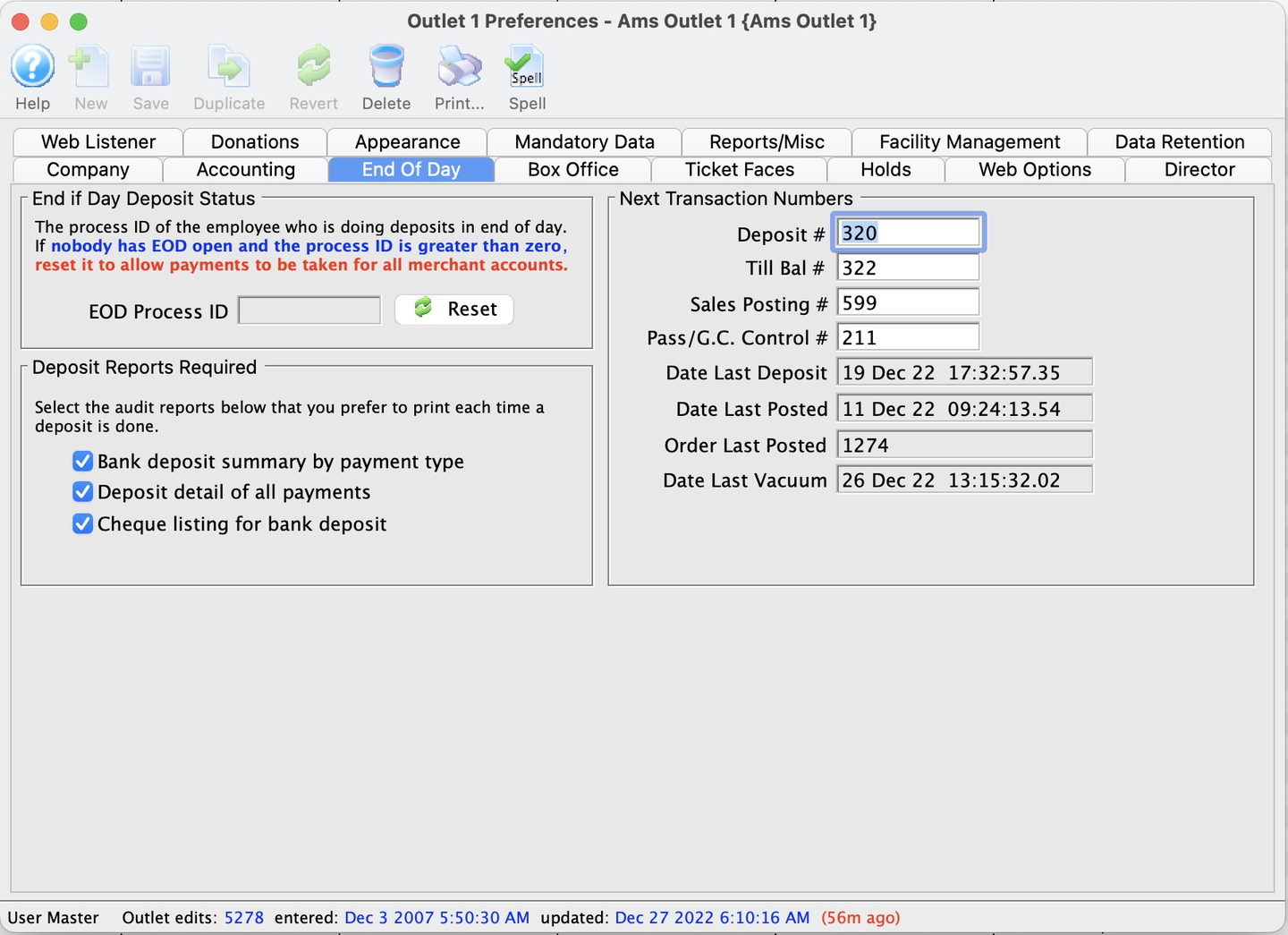This screenshot has height=935, width=1288.
Task: Click the New record toolbar icon
Action: (x=90, y=67)
